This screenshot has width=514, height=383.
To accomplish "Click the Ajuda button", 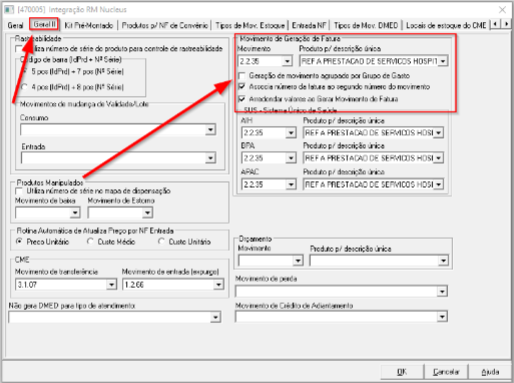I will point(490,372).
